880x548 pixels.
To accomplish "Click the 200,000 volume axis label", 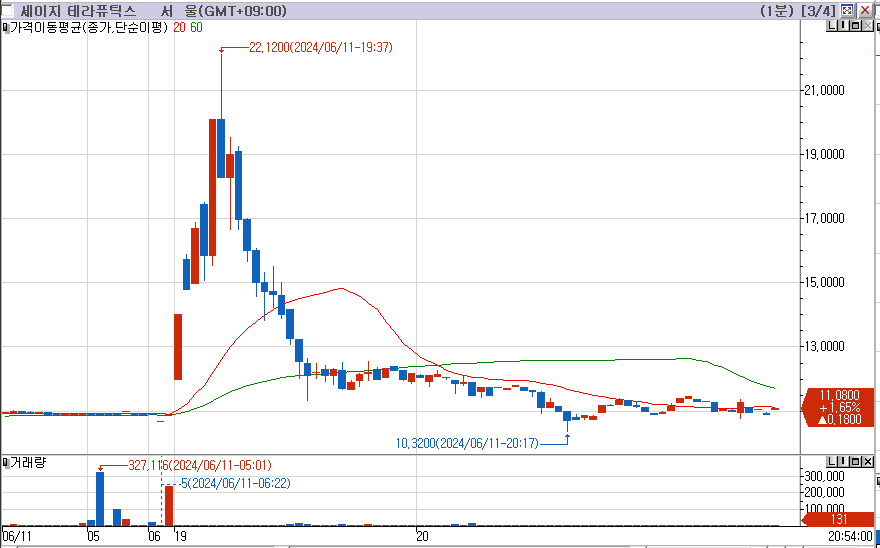I will (824, 492).
